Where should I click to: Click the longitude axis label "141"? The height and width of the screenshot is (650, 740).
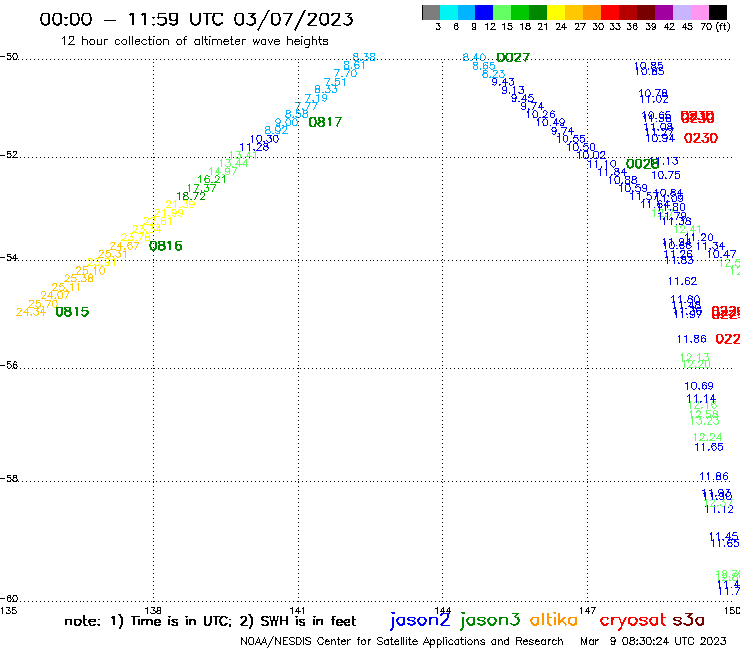pyautogui.click(x=298, y=610)
